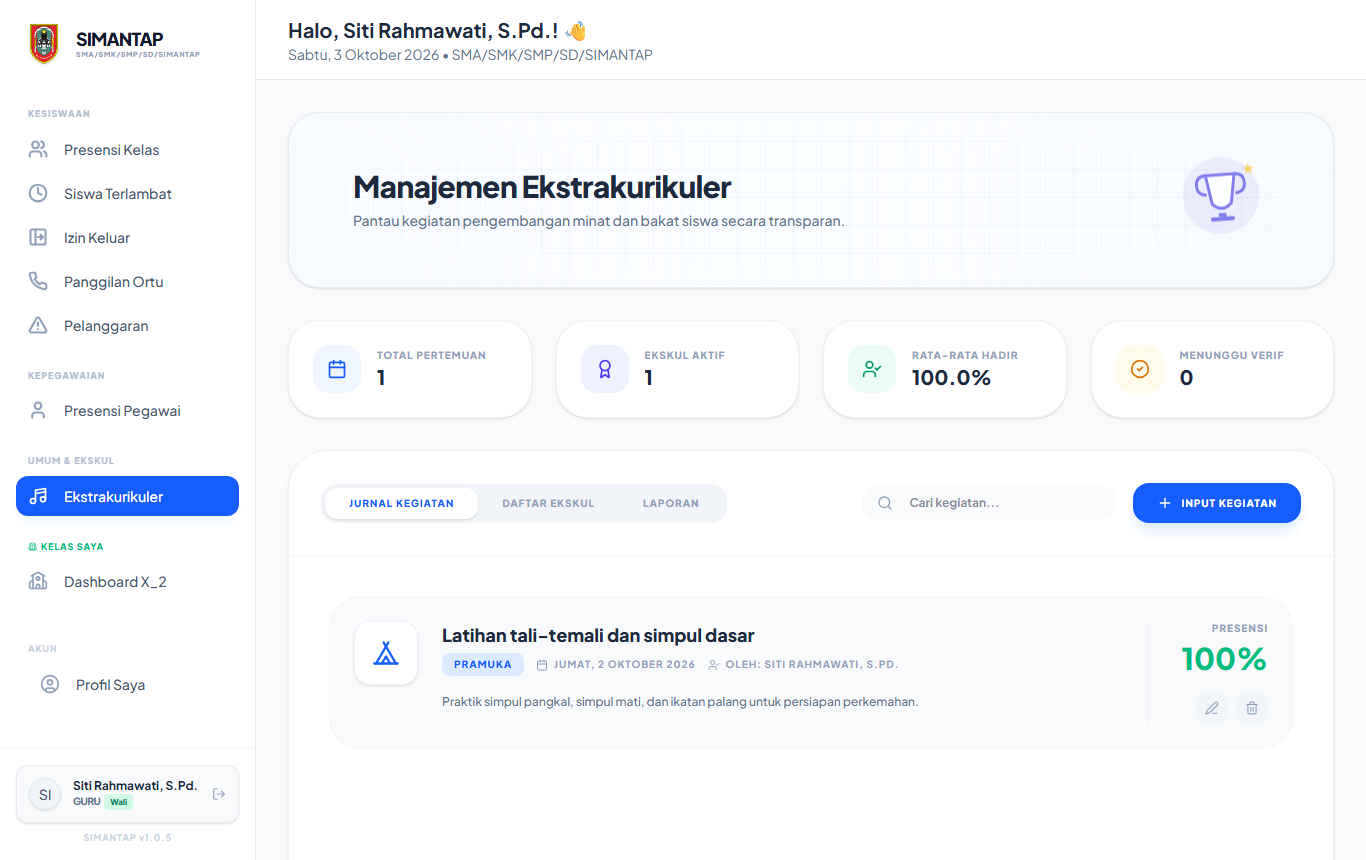The image size is (1366, 860).
Task: Click the PRAMUKA tag on the activity
Action: (x=483, y=664)
